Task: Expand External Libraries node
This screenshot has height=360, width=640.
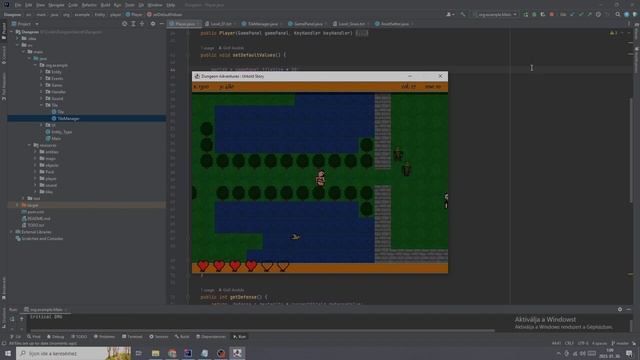Action: pos(12,232)
